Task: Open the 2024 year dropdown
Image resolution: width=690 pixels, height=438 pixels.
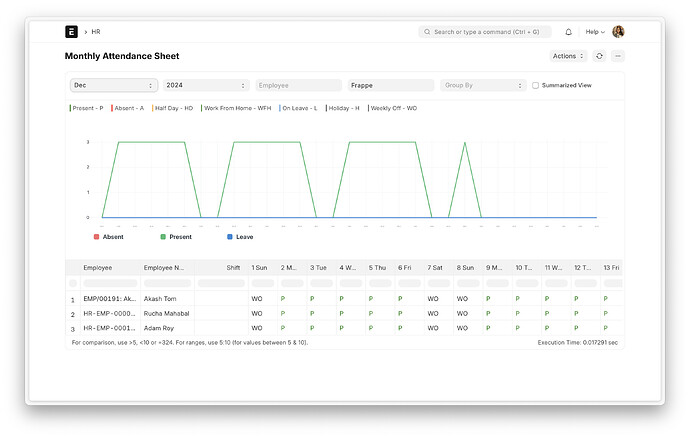Action: point(206,85)
